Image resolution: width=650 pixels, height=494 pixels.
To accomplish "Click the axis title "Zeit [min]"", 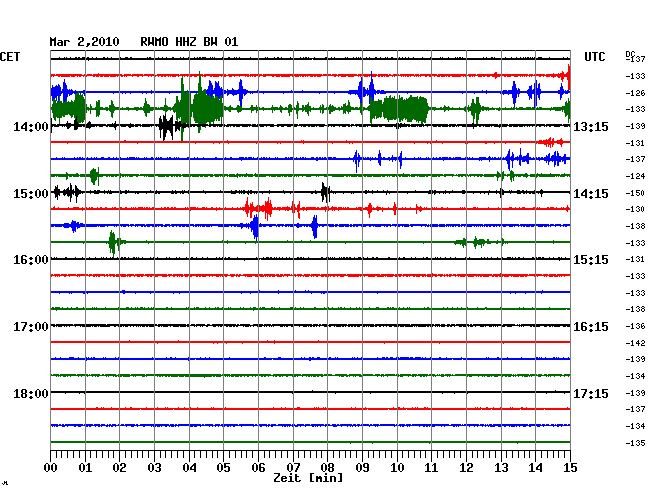I will [308, 478].
